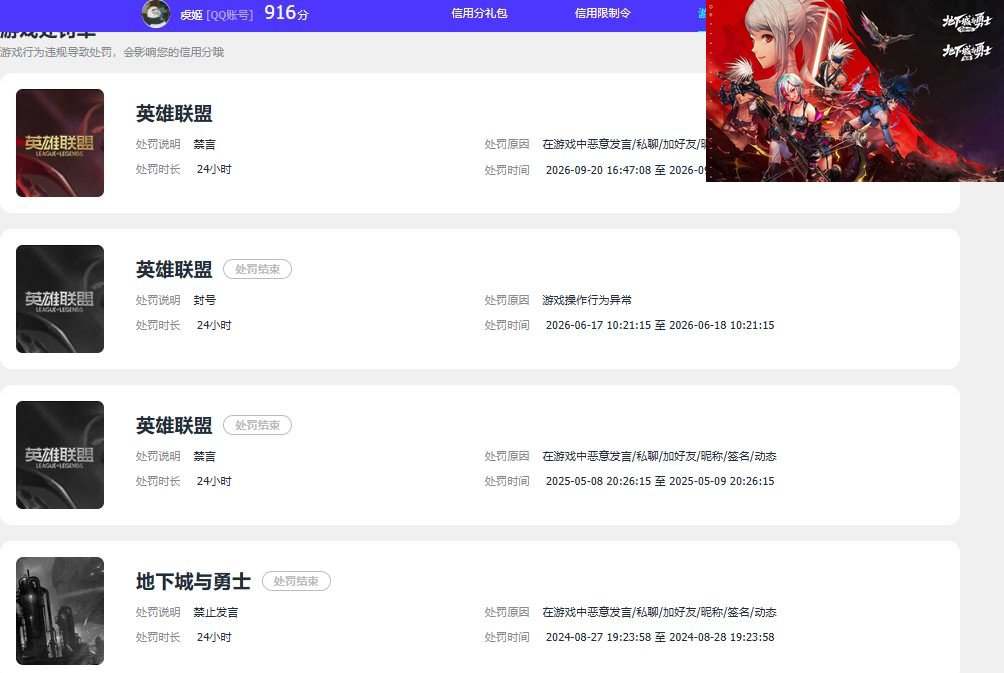This screenshot has height=673, width=1004.
Task: Click the time range 2024-08-27 19:23:58 至 2024-08-28
Action: (x=660, y=637)
